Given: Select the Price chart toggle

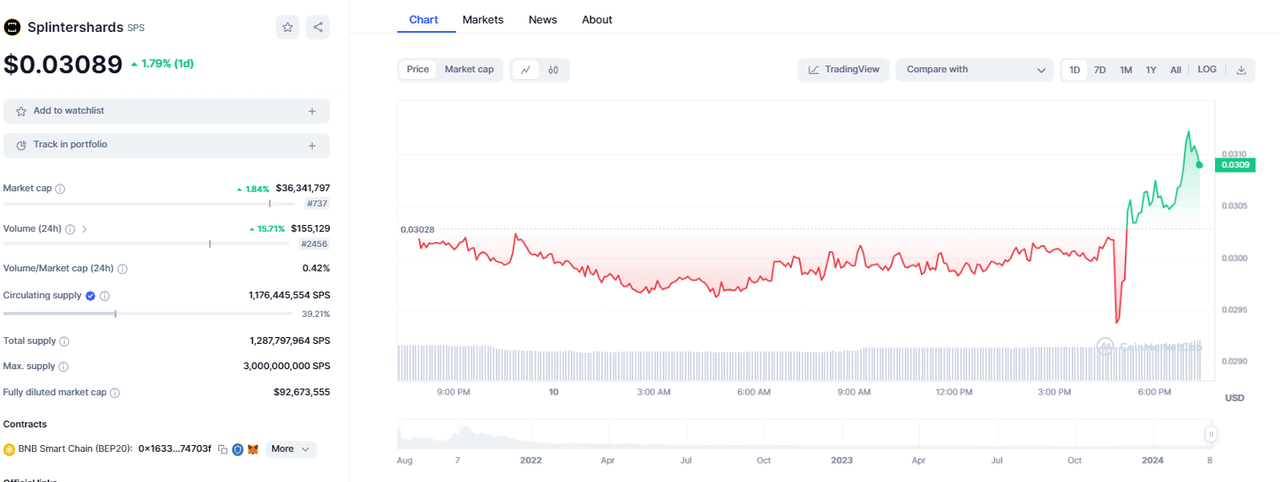Looking at the screenshot, I should pos(418,70).
